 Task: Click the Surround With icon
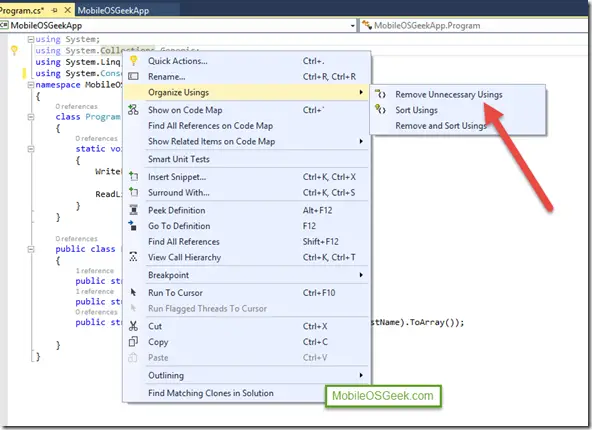click(133, 192)
